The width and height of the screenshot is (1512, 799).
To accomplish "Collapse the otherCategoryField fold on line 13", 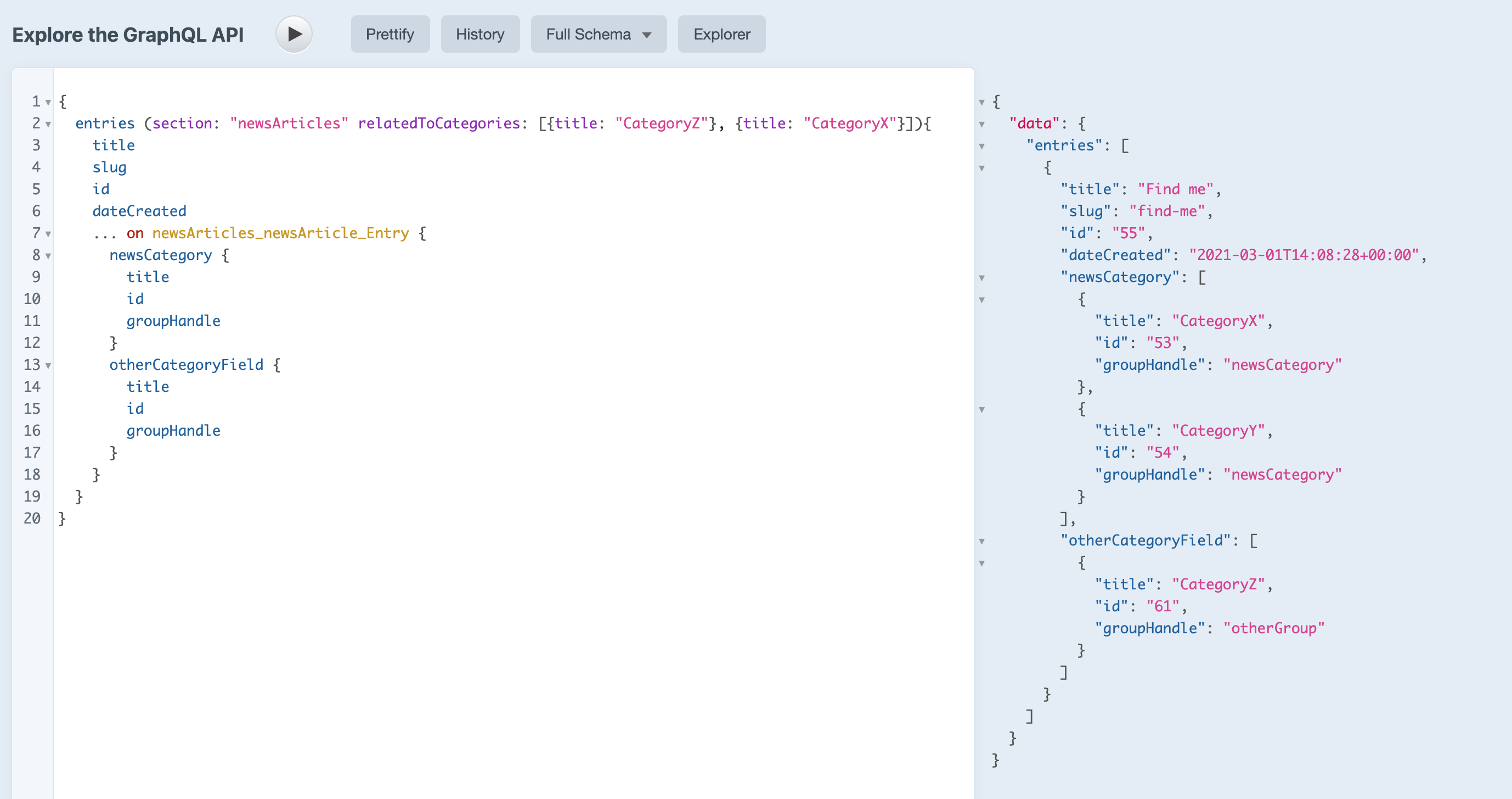I will click(x=49, y=365).
